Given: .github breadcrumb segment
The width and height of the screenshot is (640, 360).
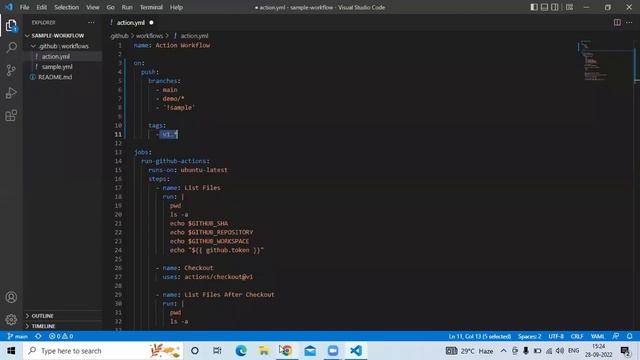Looking at the screenshot, I should (119, 36).
